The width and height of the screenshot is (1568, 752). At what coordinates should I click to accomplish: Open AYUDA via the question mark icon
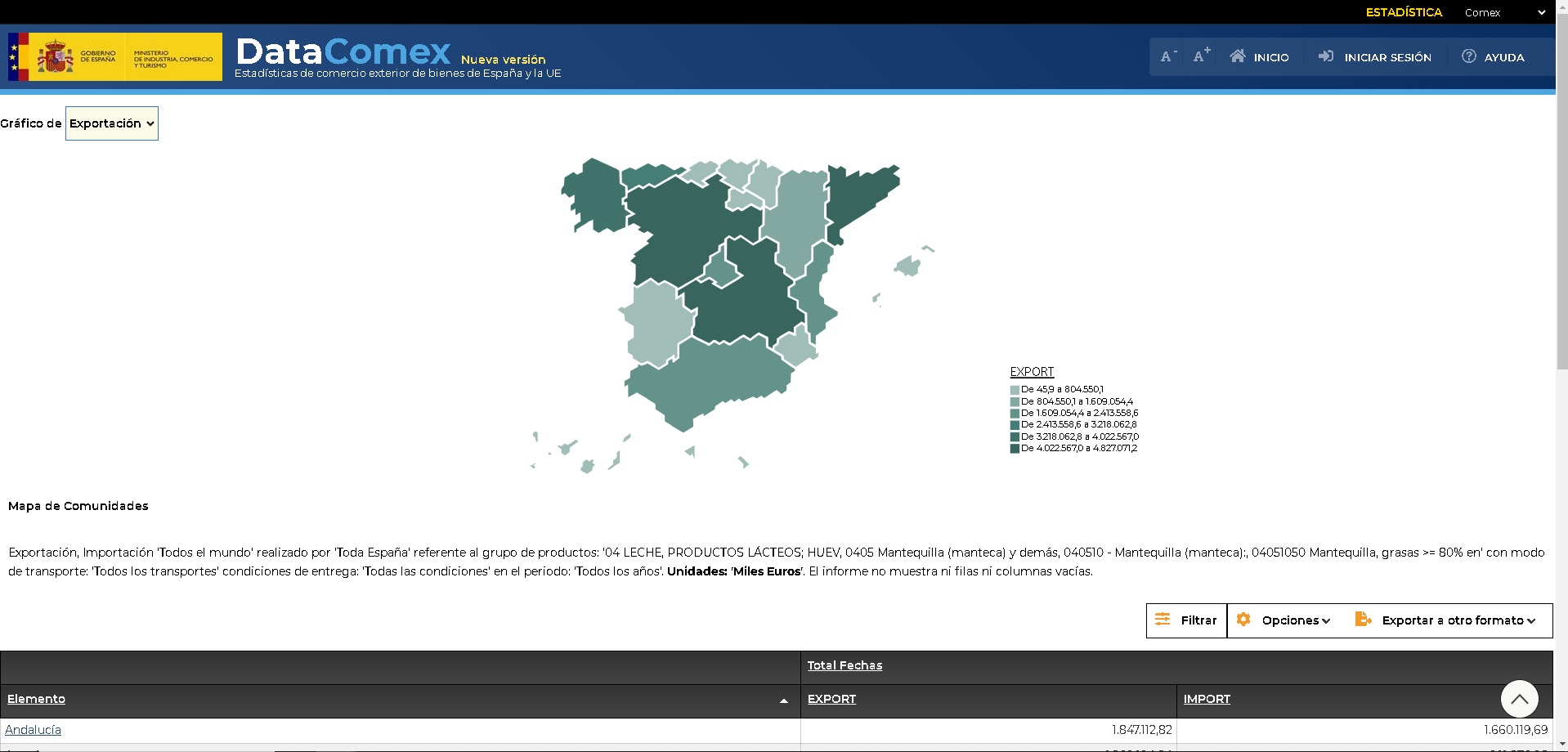(1468, 56)
